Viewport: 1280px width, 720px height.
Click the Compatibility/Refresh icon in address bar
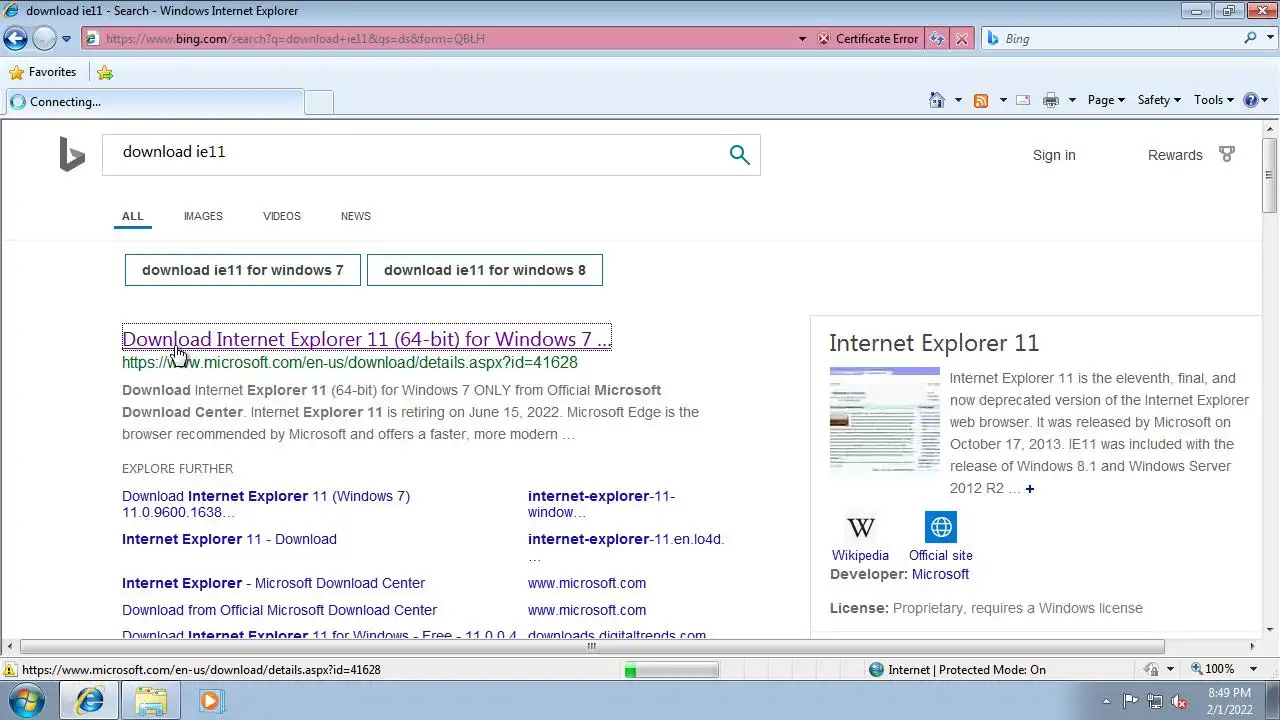pos(937,39)
